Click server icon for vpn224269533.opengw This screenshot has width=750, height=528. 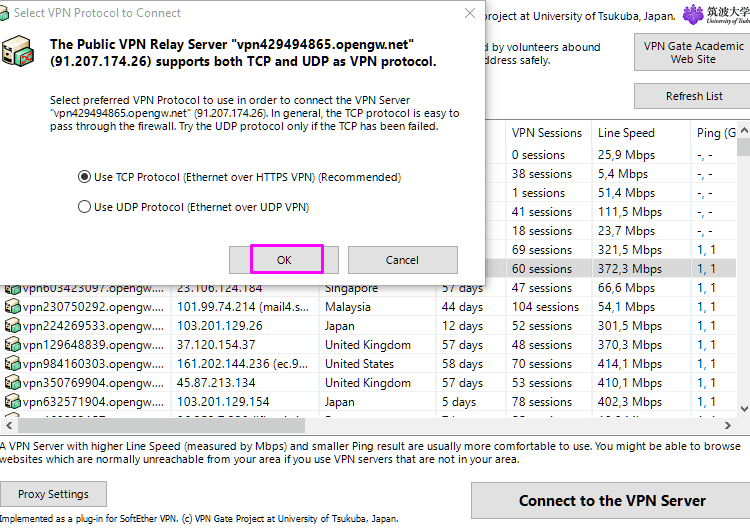pyautogui.click(x=12, y=326)
